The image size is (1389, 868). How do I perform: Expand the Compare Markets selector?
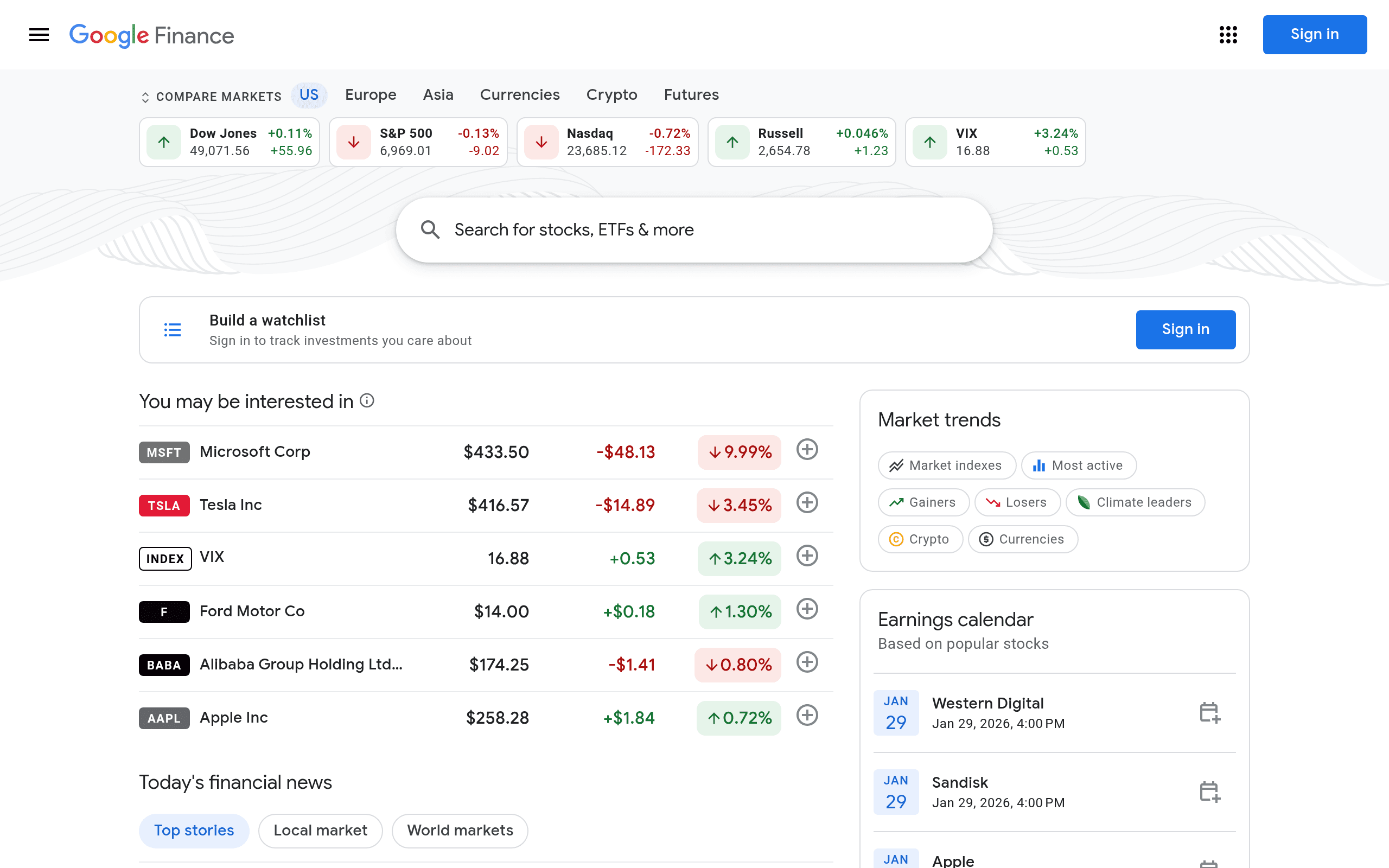[x=211, y=97]
